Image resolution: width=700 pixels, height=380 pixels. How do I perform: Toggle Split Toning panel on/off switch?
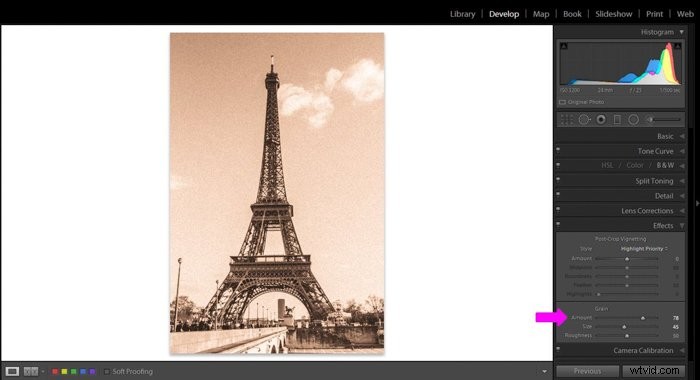[x=558, y=180]
